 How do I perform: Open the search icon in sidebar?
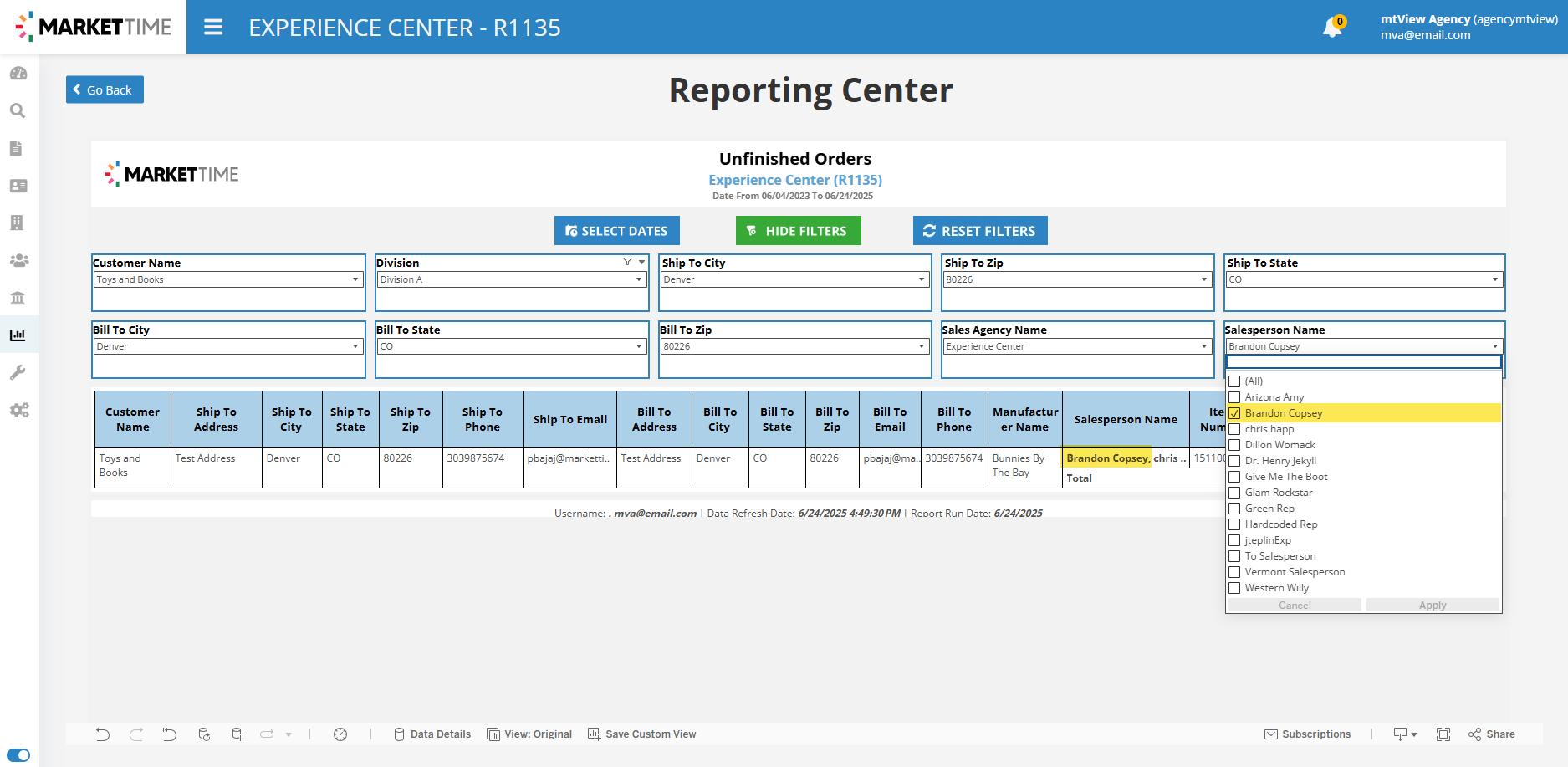(x=18, y=110)
